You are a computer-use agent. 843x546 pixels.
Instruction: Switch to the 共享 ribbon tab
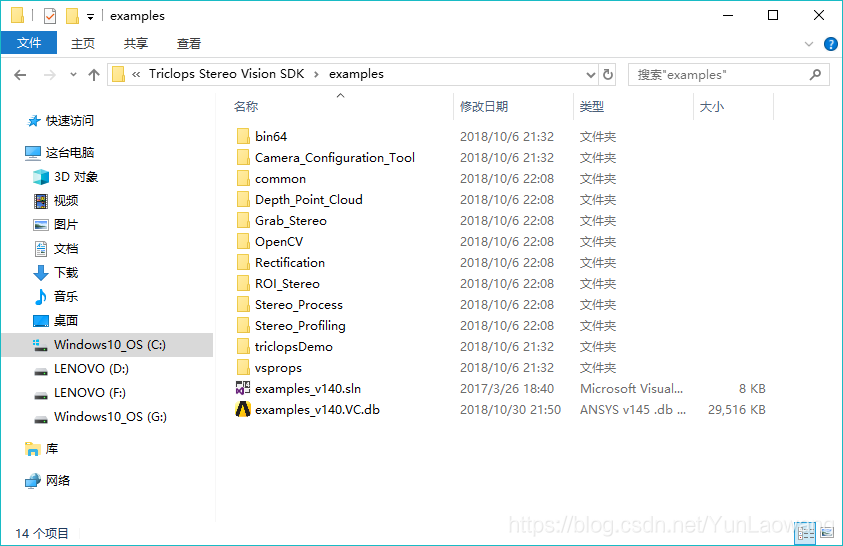point(135,44)
